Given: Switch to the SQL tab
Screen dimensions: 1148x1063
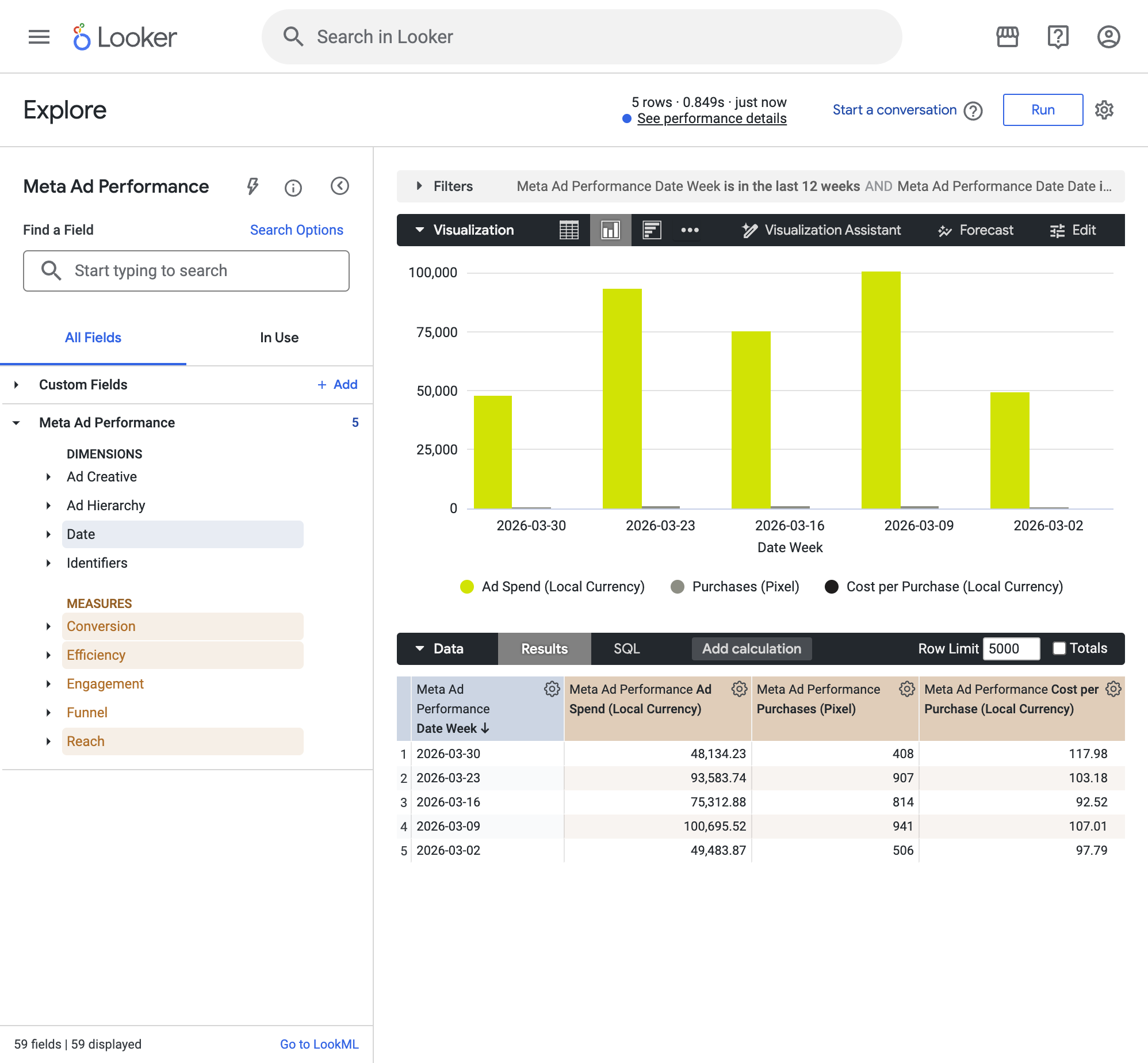Looking at the screenshot, I should click(626, 649).
